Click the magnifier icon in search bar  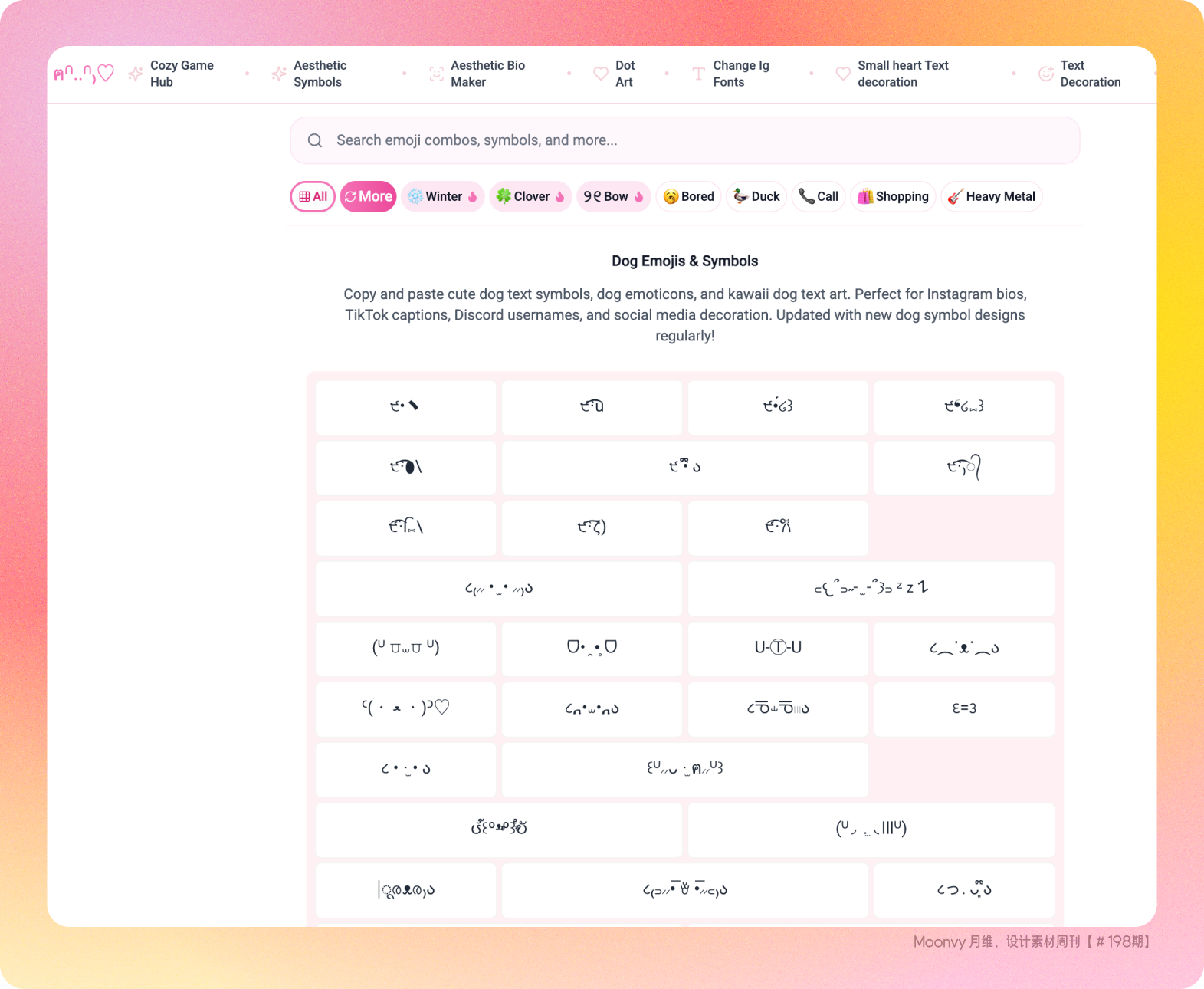pyautogui.click(x=315, y=140)
